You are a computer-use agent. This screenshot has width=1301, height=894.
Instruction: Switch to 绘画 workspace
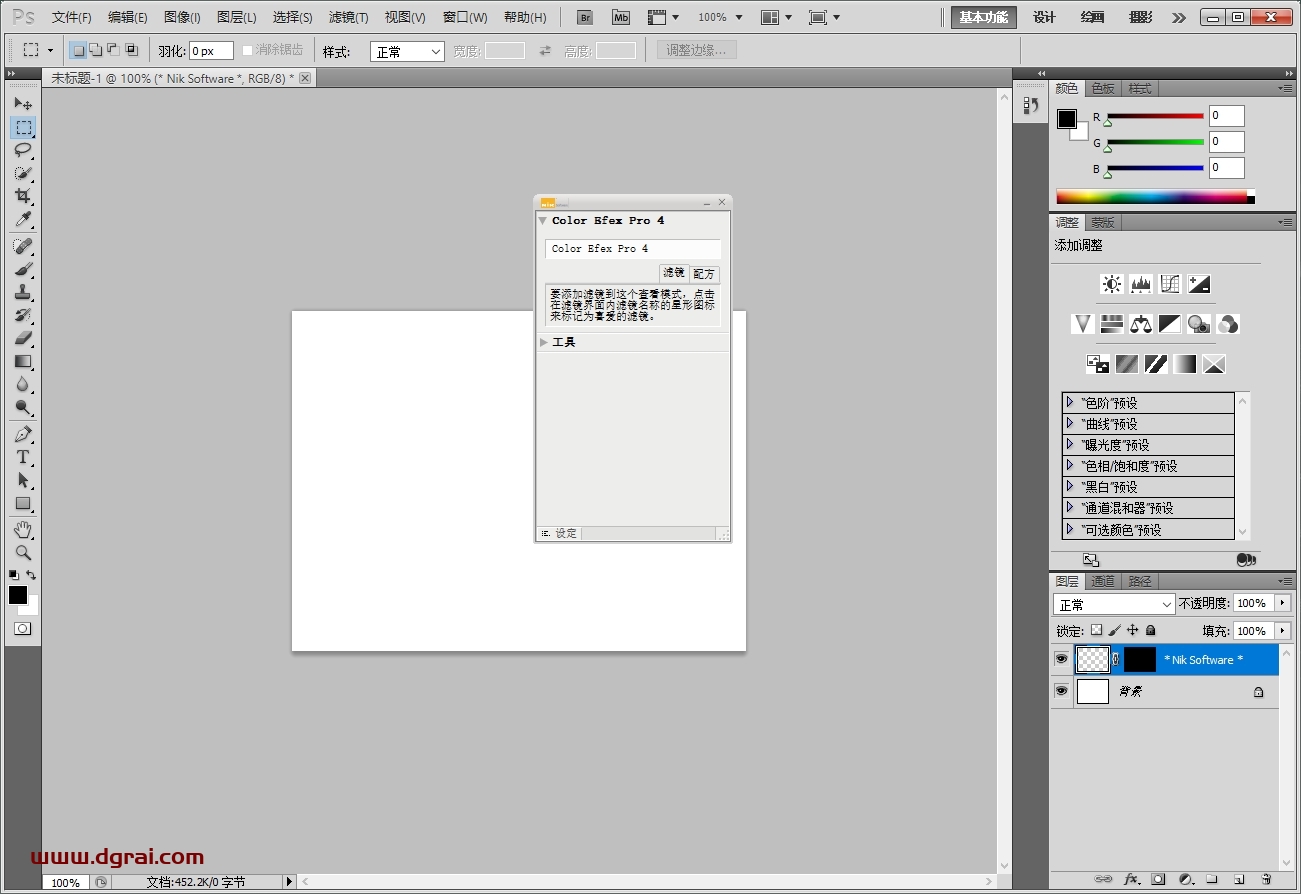[1092, 17]
